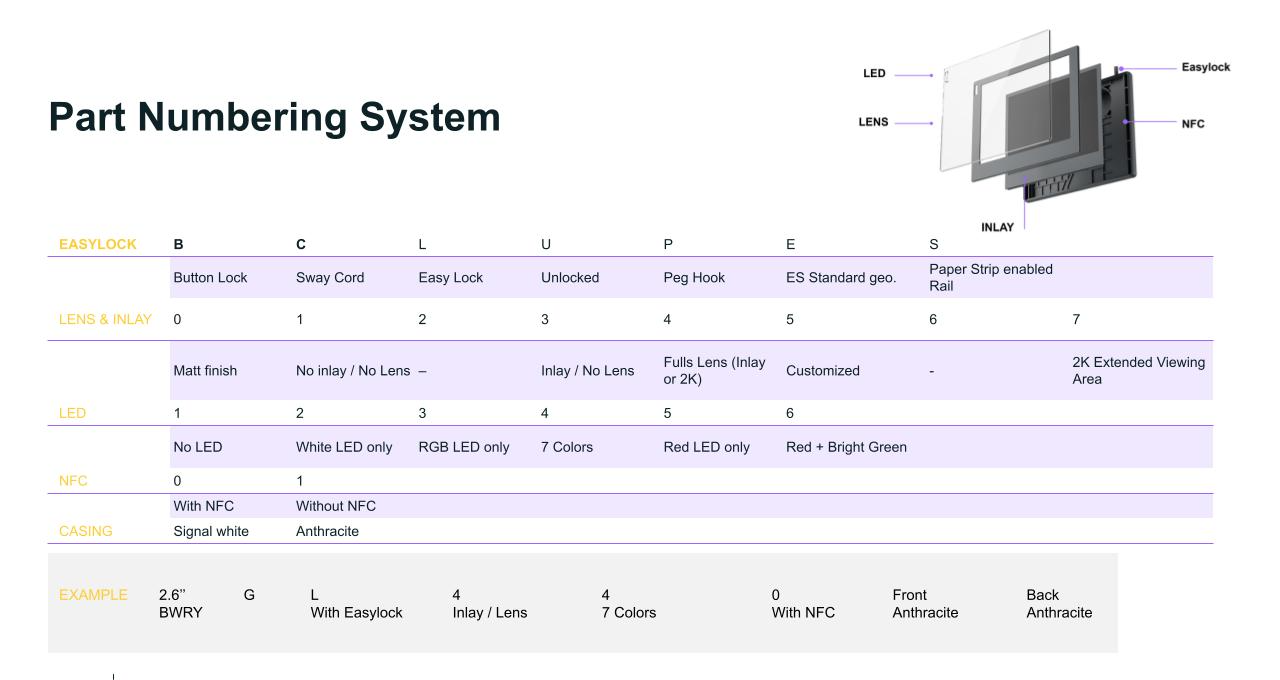Viewport: 1280px width, 680px height.
Task: Click the "RGB LED only" cell
Action: click(x=463, y=447)
